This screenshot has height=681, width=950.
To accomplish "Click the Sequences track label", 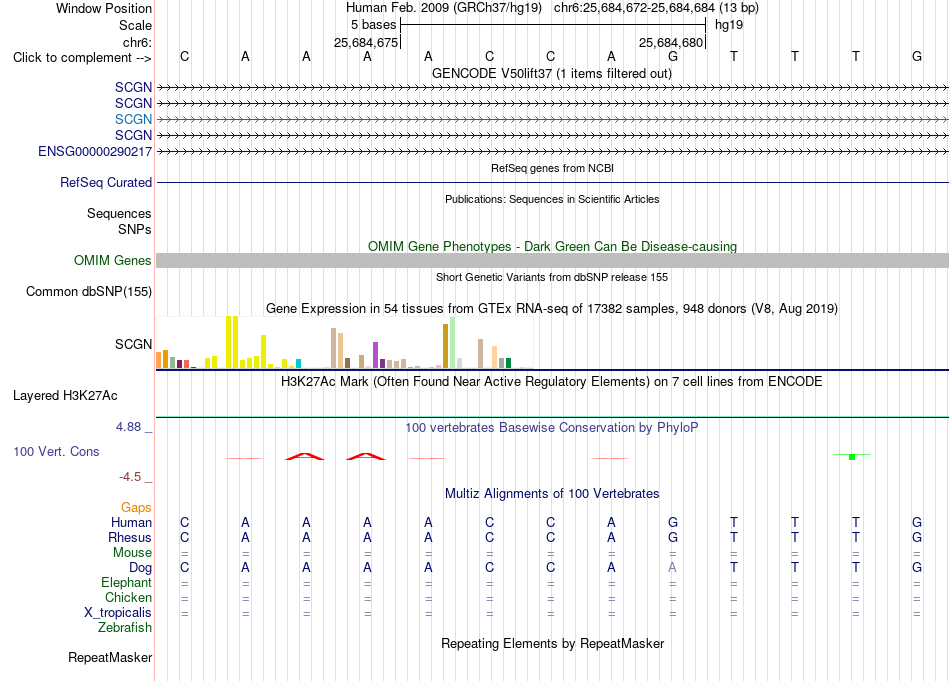I will coord(119,213).
